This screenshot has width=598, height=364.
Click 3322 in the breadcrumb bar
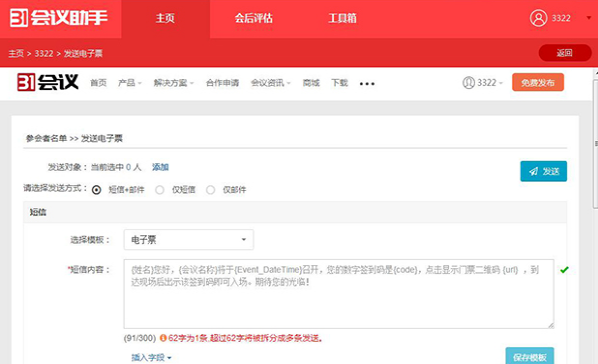tap(44, 53)
